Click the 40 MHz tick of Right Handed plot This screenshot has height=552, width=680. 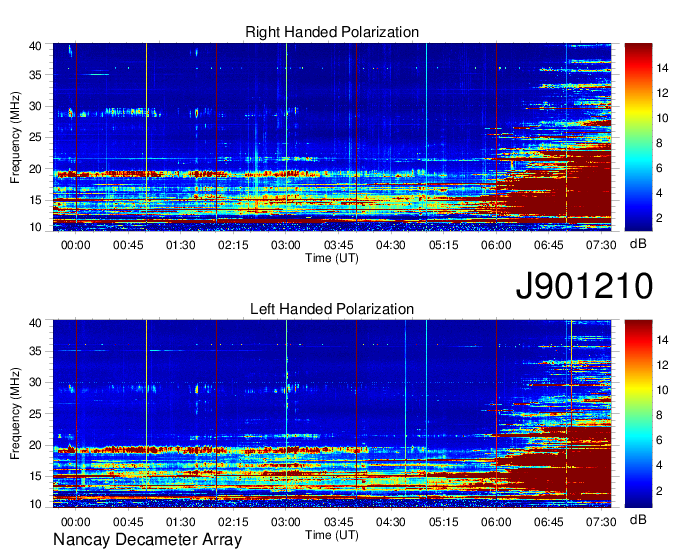pyautogui.click(x=35, y=46)
